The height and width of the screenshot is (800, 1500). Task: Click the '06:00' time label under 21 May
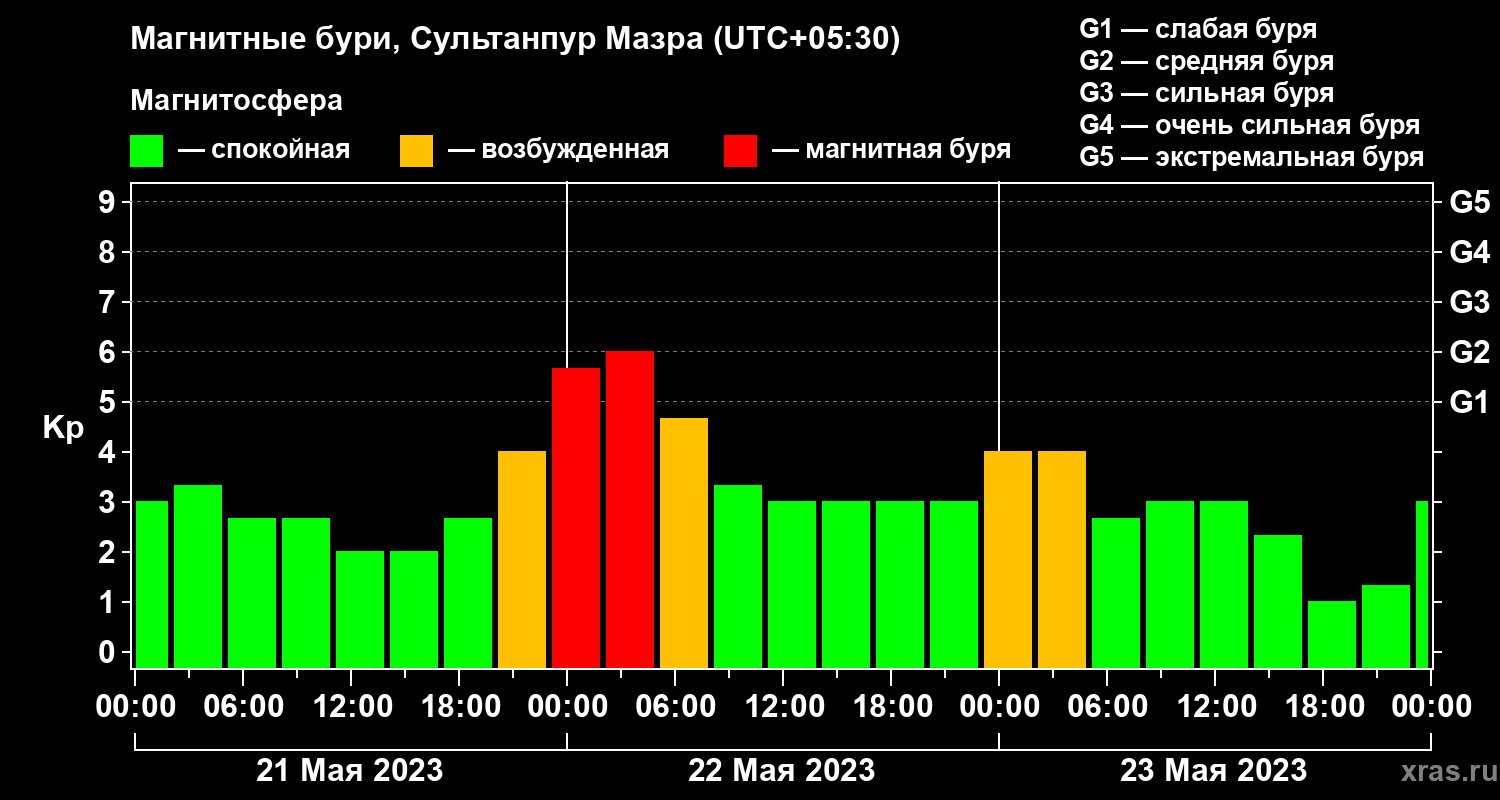(243, 707)
